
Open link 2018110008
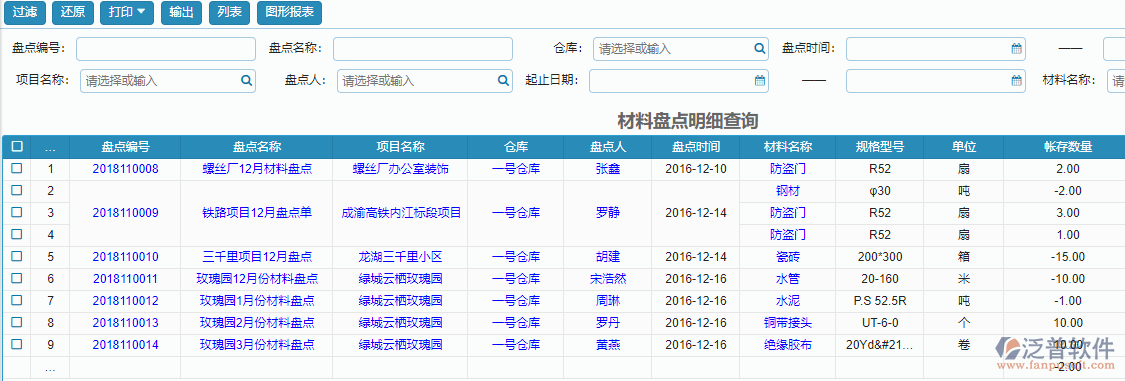pyautogui.click(x=126, y=169)
